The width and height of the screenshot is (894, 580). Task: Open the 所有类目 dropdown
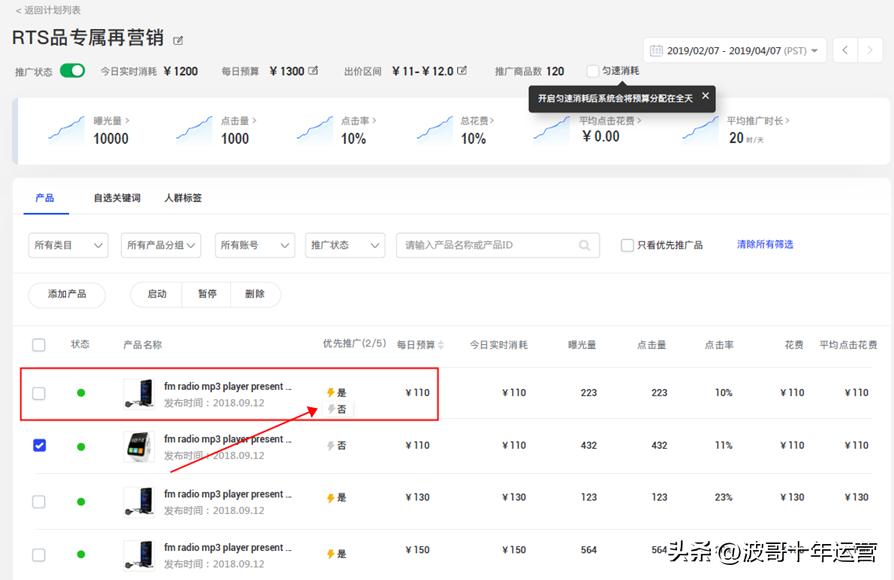pos(67,245)
